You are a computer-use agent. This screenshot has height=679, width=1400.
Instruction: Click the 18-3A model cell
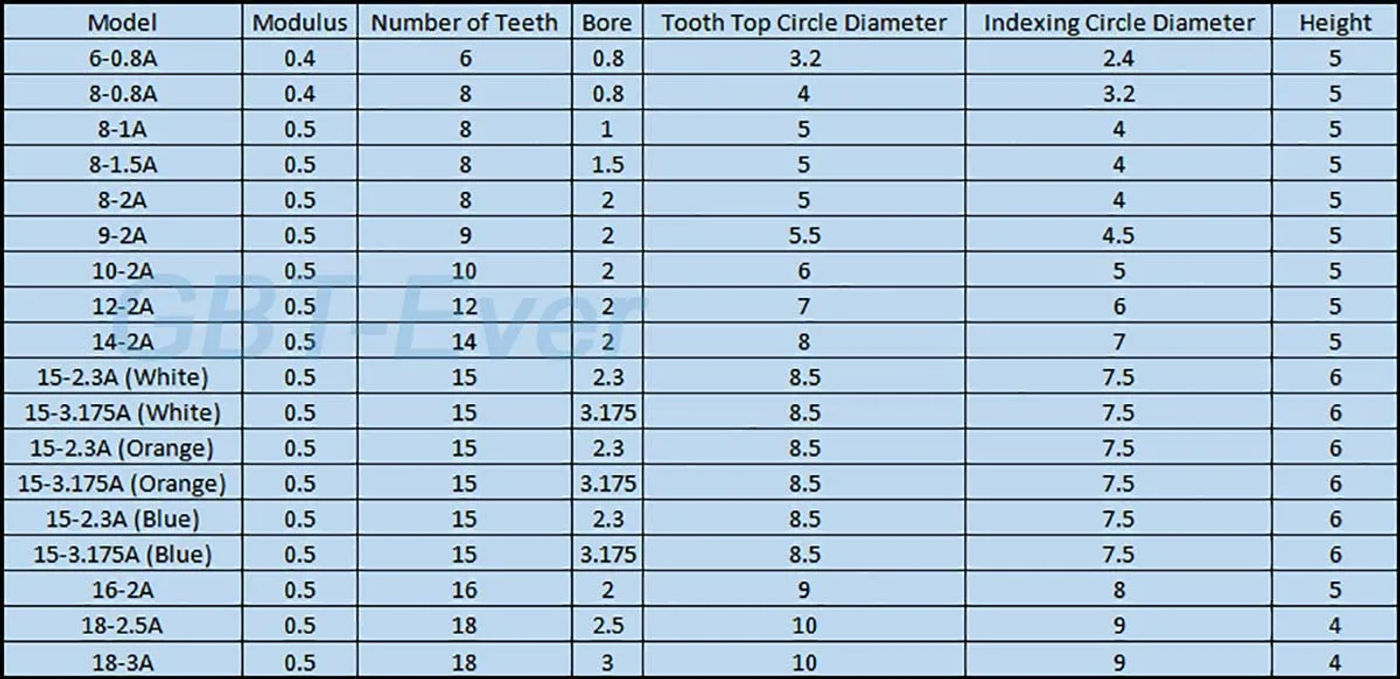click(x=121, y=661)
